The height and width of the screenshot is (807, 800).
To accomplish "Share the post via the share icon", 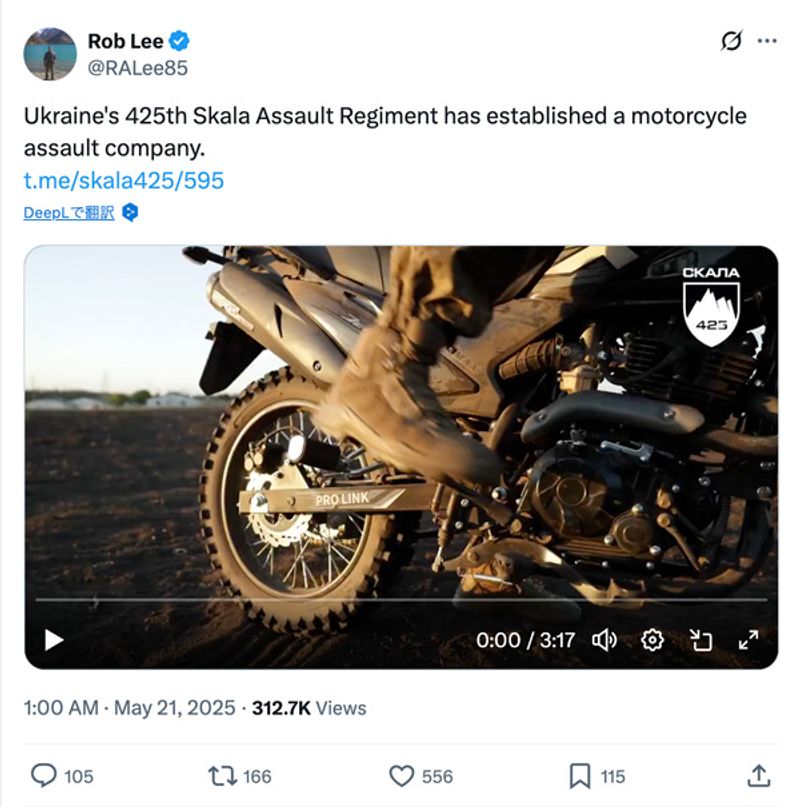I will tap(758, 775).
